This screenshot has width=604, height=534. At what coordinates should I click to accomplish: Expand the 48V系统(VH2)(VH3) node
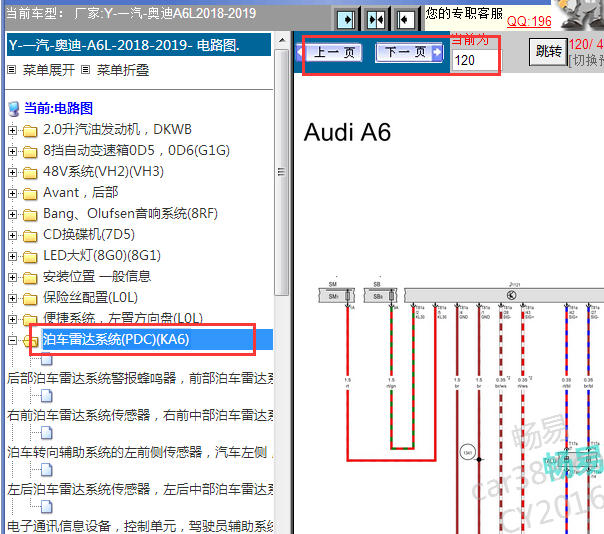[x=12, y=173]
